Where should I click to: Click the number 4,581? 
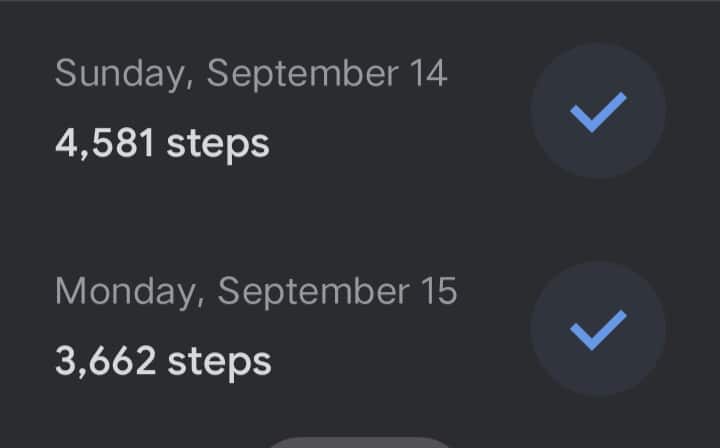pos(104,144)
